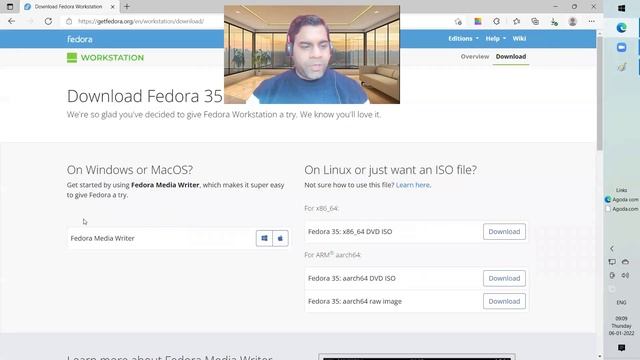The width and height of the screenshot is (640, 360).
Task: Open the clock showing 09:09 Thursday
Action: (622, 326)
